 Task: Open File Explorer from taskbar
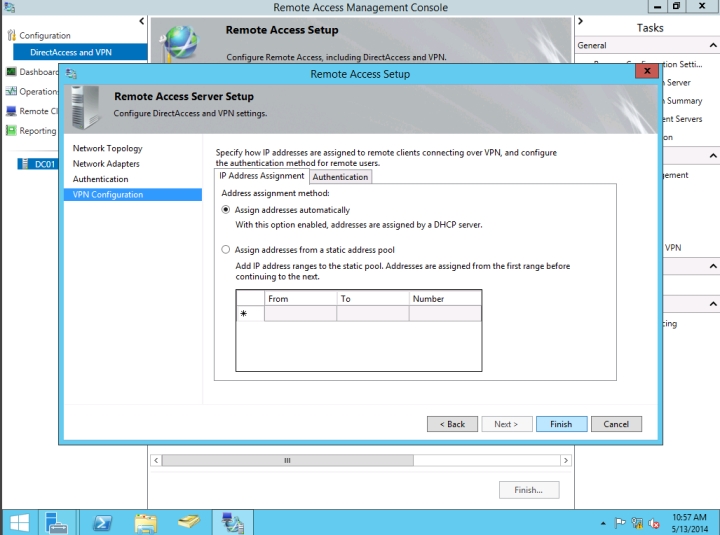pos(146,523)
